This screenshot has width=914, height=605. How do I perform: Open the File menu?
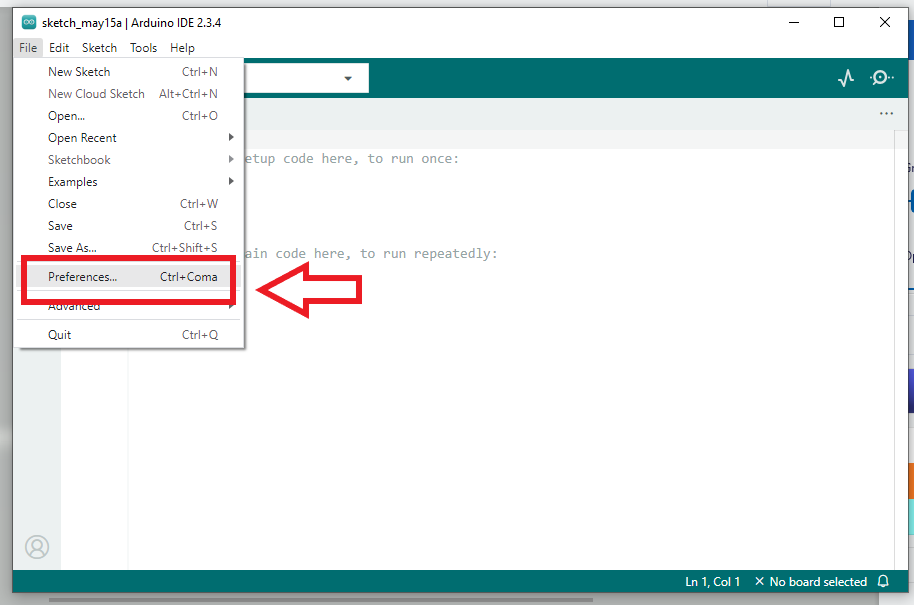[x=28, y=48]
